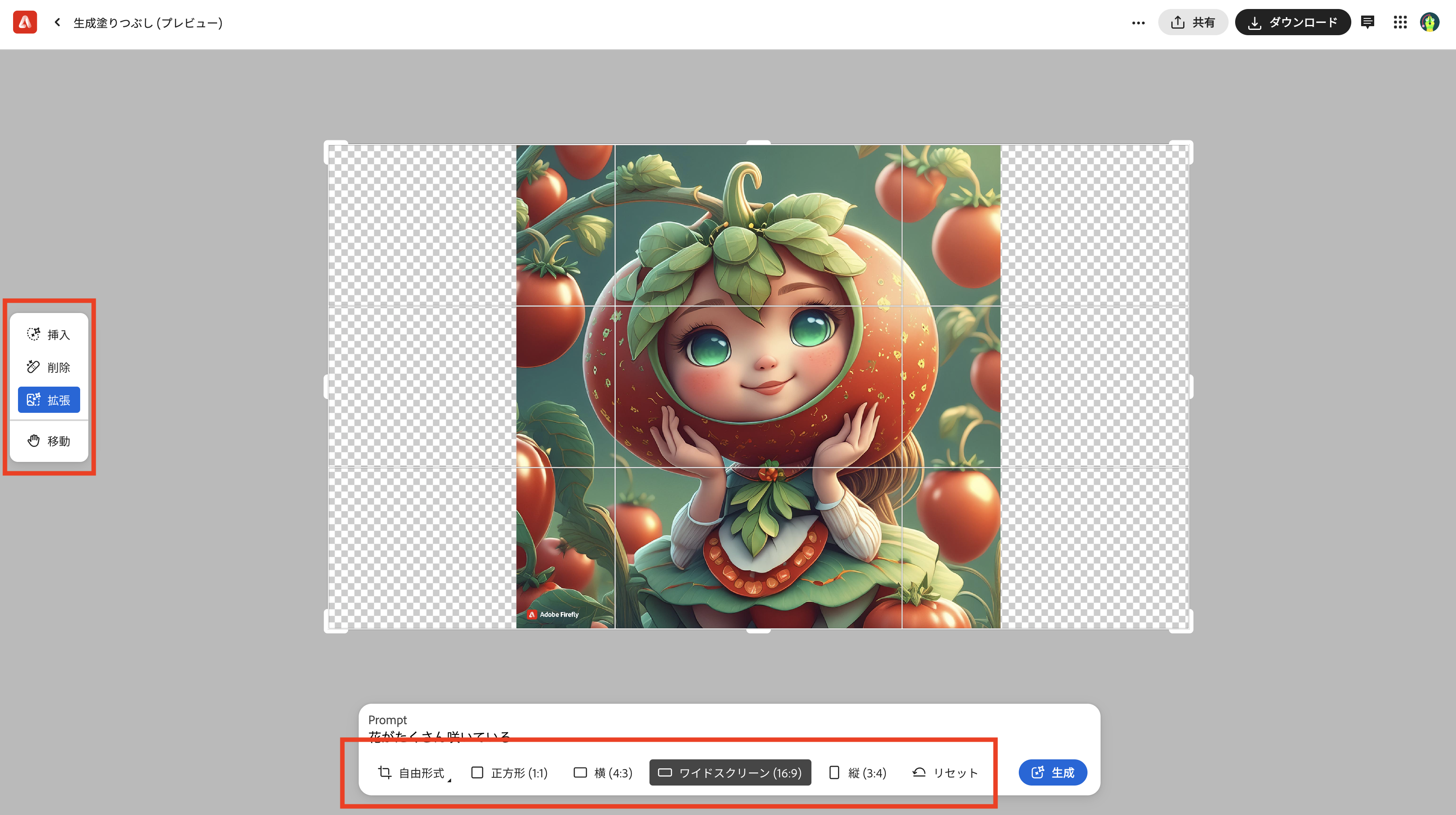Click the リセット reset button
The width and height of the screenshot is (1456, 815).
944,772
